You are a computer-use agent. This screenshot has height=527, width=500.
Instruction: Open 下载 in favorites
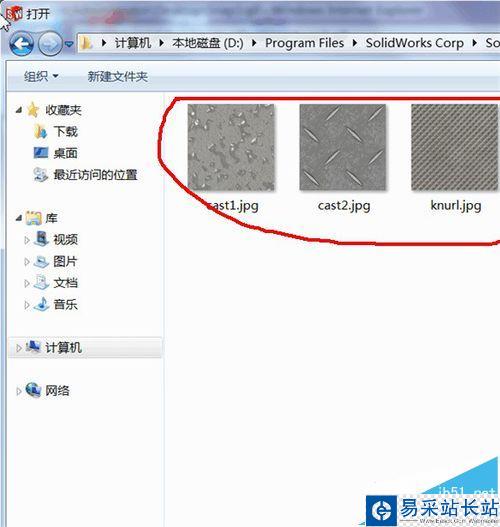(66, 131)
